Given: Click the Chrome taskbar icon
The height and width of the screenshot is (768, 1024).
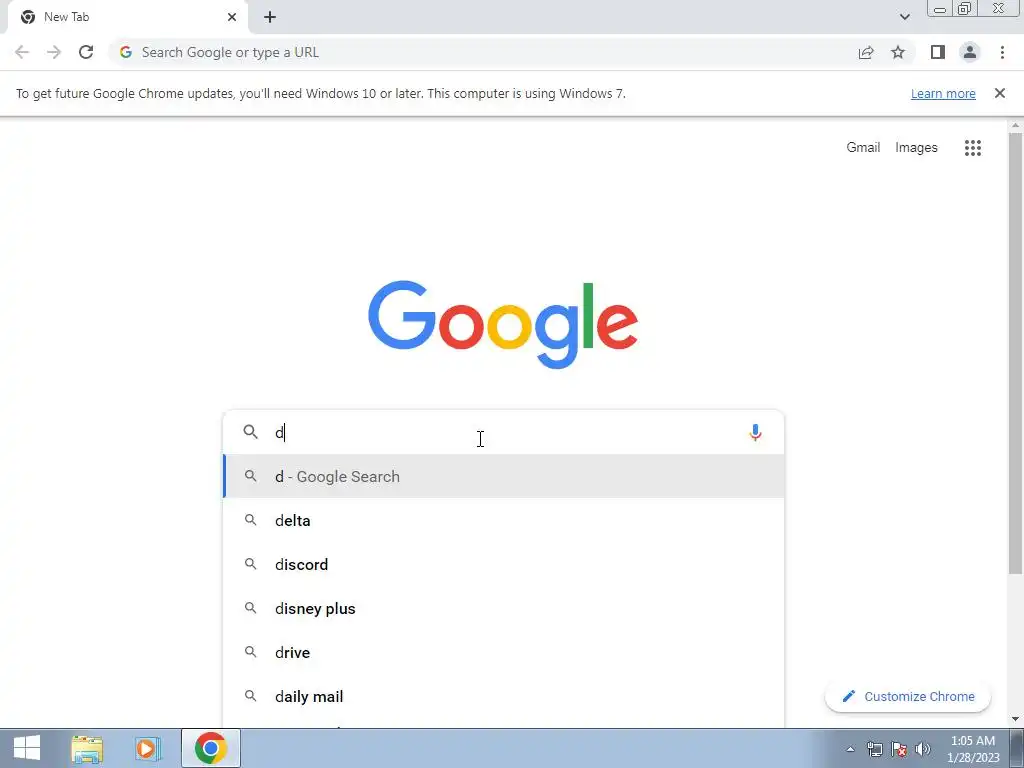Looking at the screenshot, I should pyautogui.click(x=210, y=748).
